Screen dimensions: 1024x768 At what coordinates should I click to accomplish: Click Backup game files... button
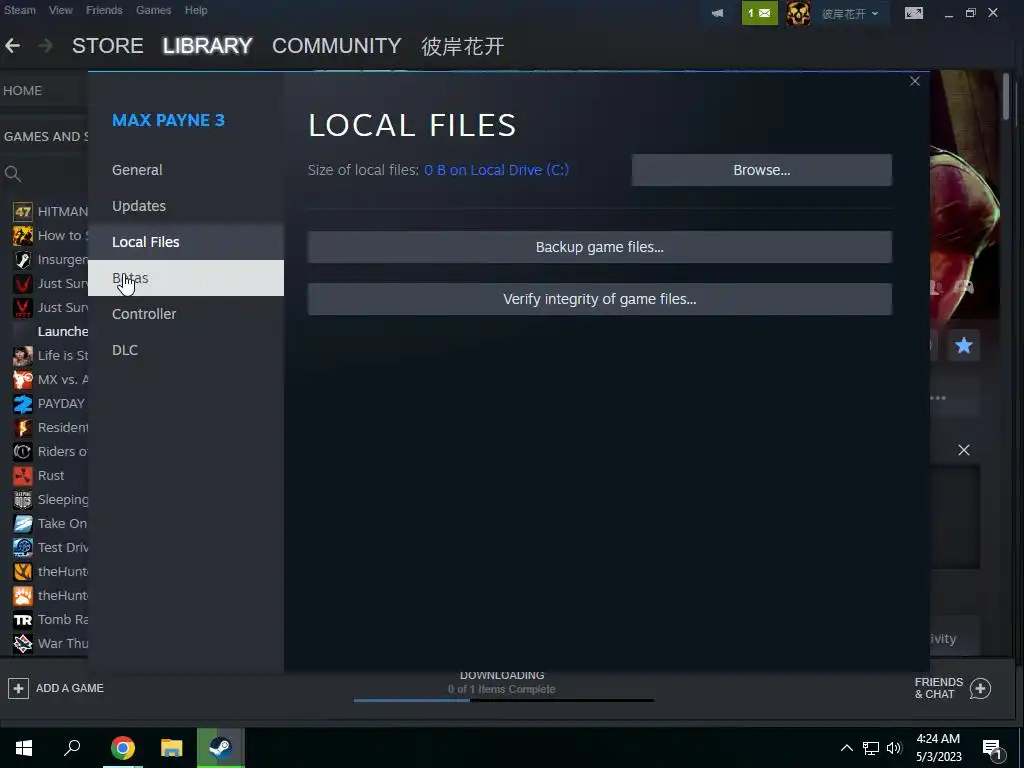tap(600, 247)
